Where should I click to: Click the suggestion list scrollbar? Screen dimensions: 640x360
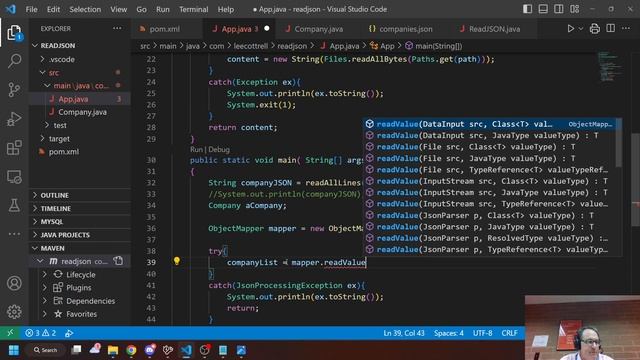pos(619,143)
